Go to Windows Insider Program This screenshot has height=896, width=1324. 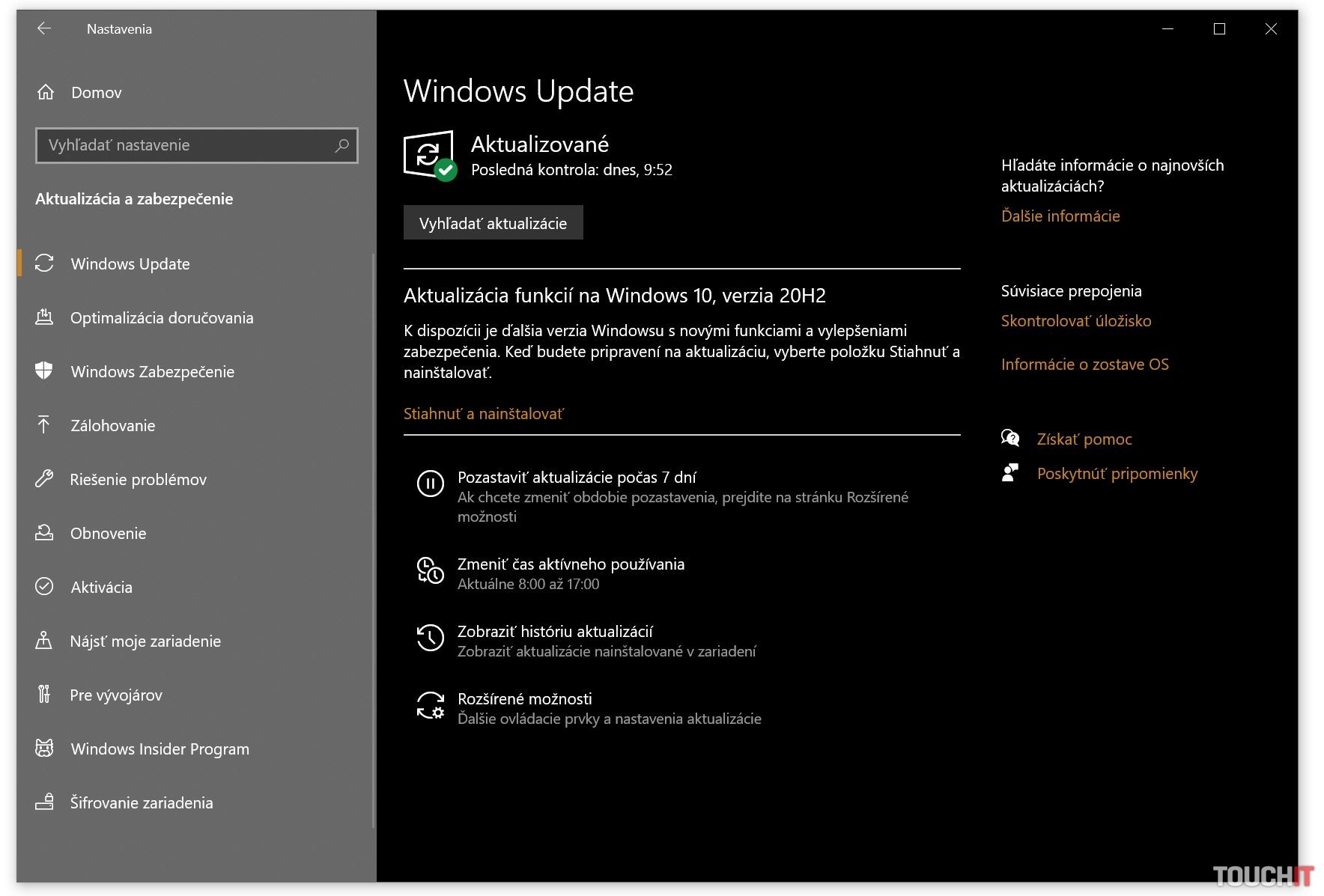coord(160,749)
